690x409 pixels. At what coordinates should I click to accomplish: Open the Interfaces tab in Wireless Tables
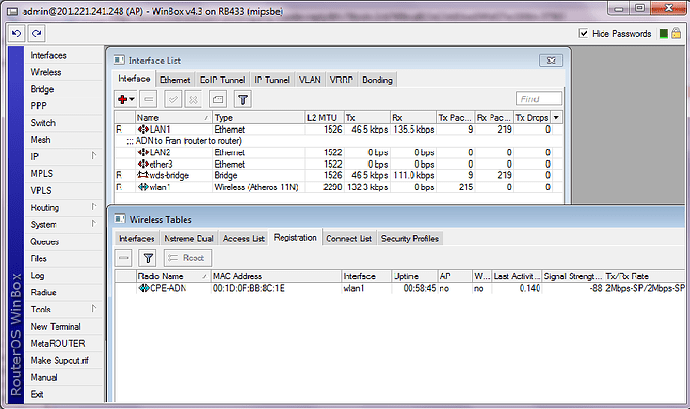pos(137,238)
